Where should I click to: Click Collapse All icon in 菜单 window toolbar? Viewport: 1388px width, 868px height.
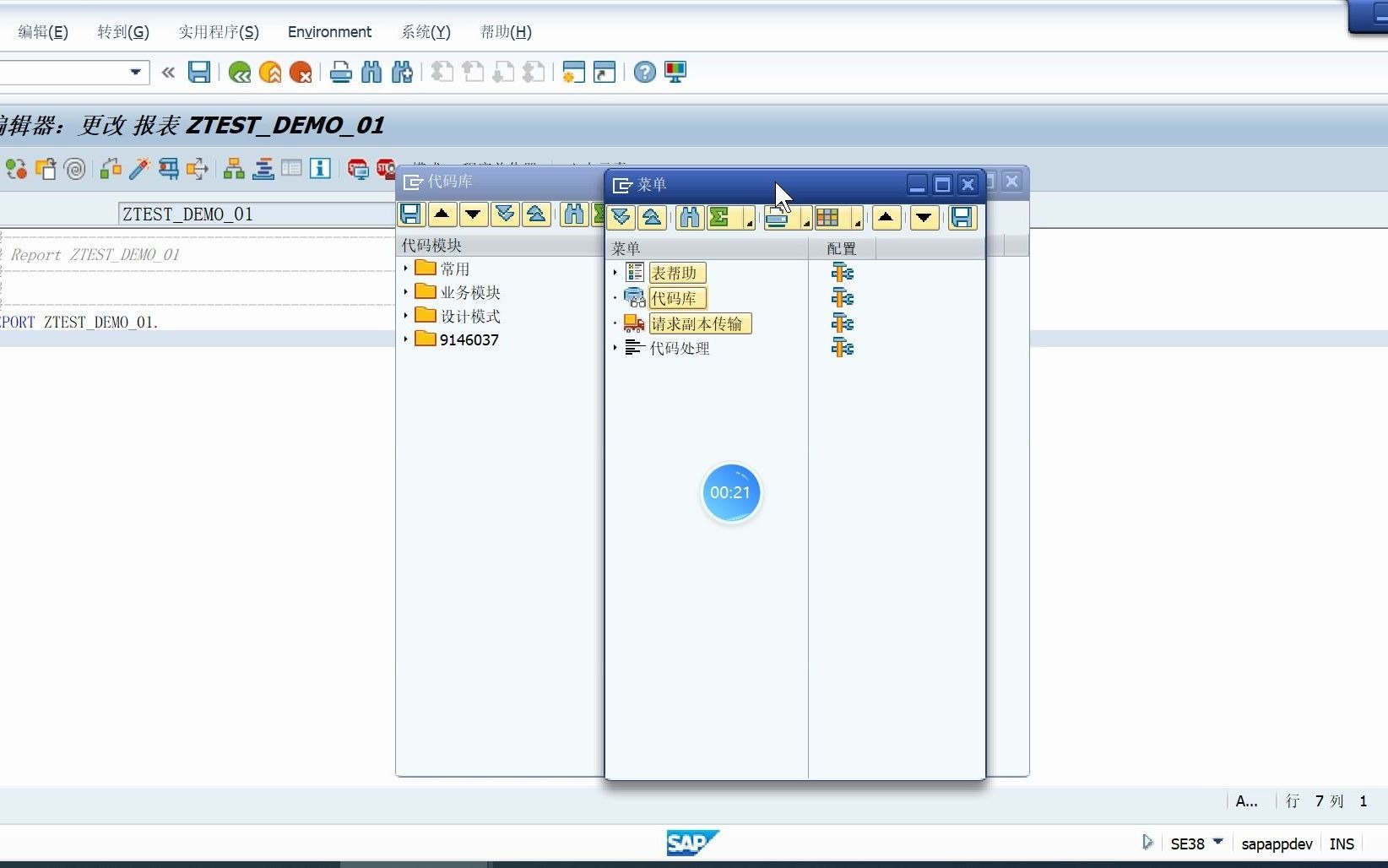pos(652,218)
